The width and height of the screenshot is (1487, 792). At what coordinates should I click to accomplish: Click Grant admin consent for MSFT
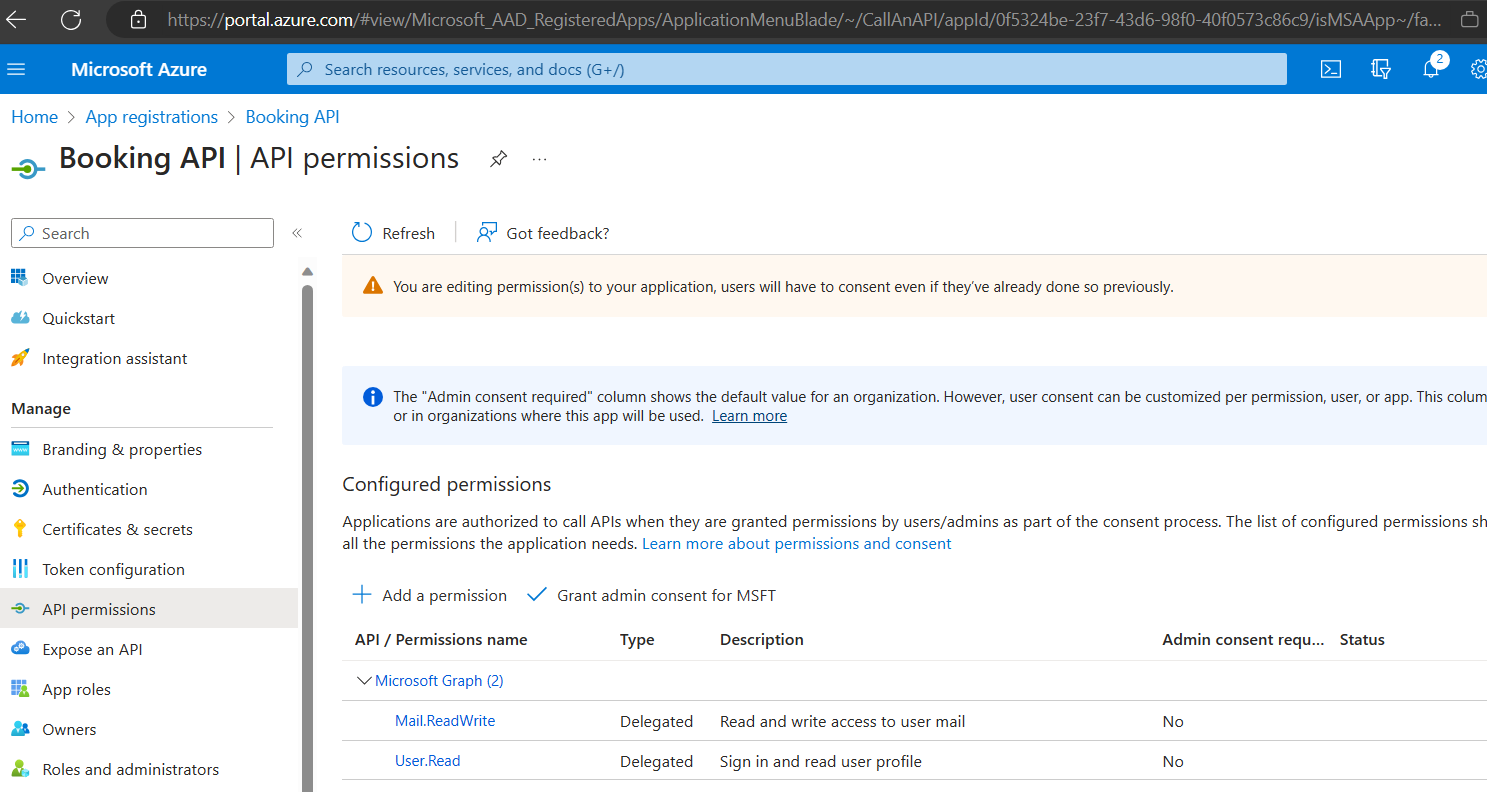(652, 595)
